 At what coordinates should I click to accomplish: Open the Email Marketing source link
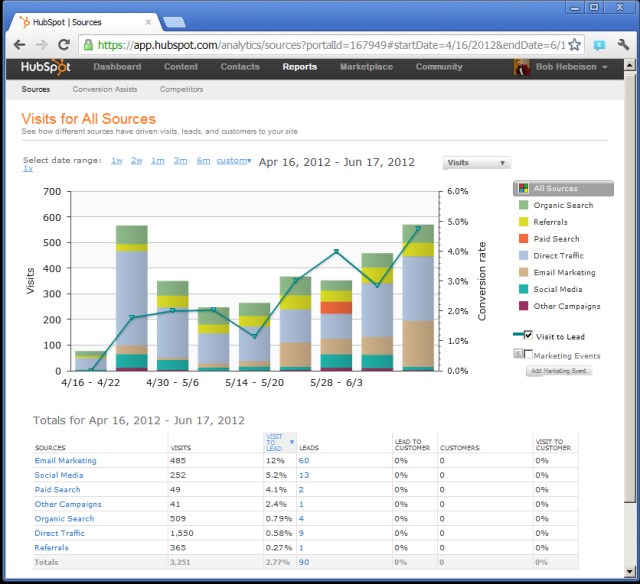66,461
